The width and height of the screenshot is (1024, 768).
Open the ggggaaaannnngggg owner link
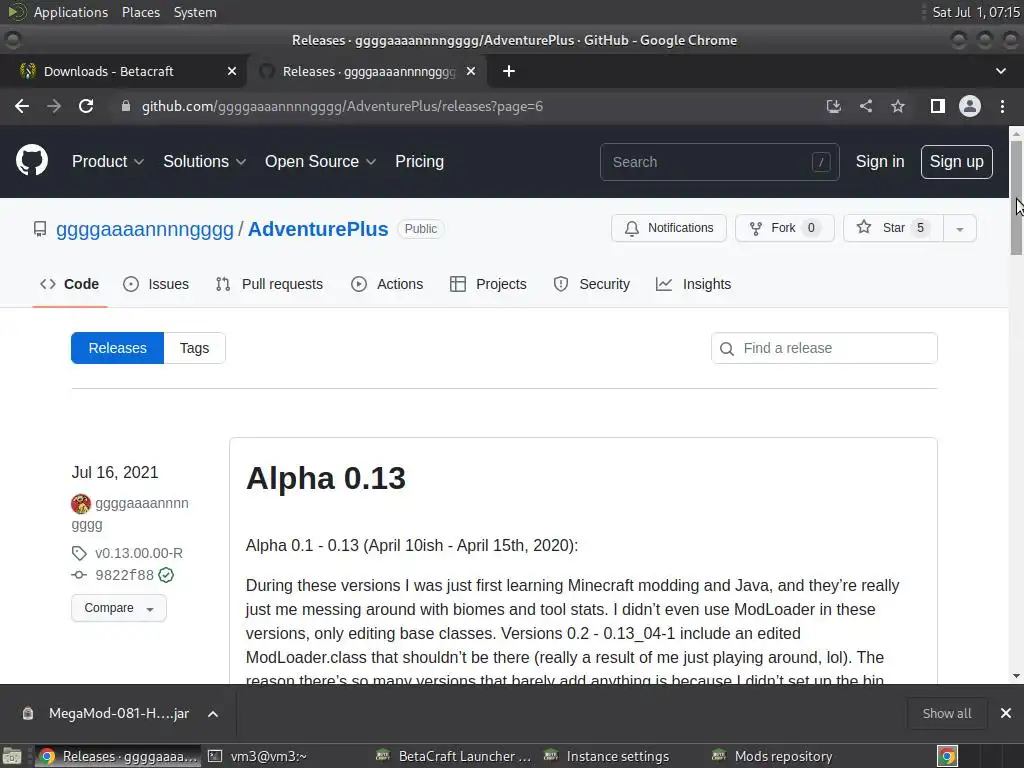(x=145, y=229)
